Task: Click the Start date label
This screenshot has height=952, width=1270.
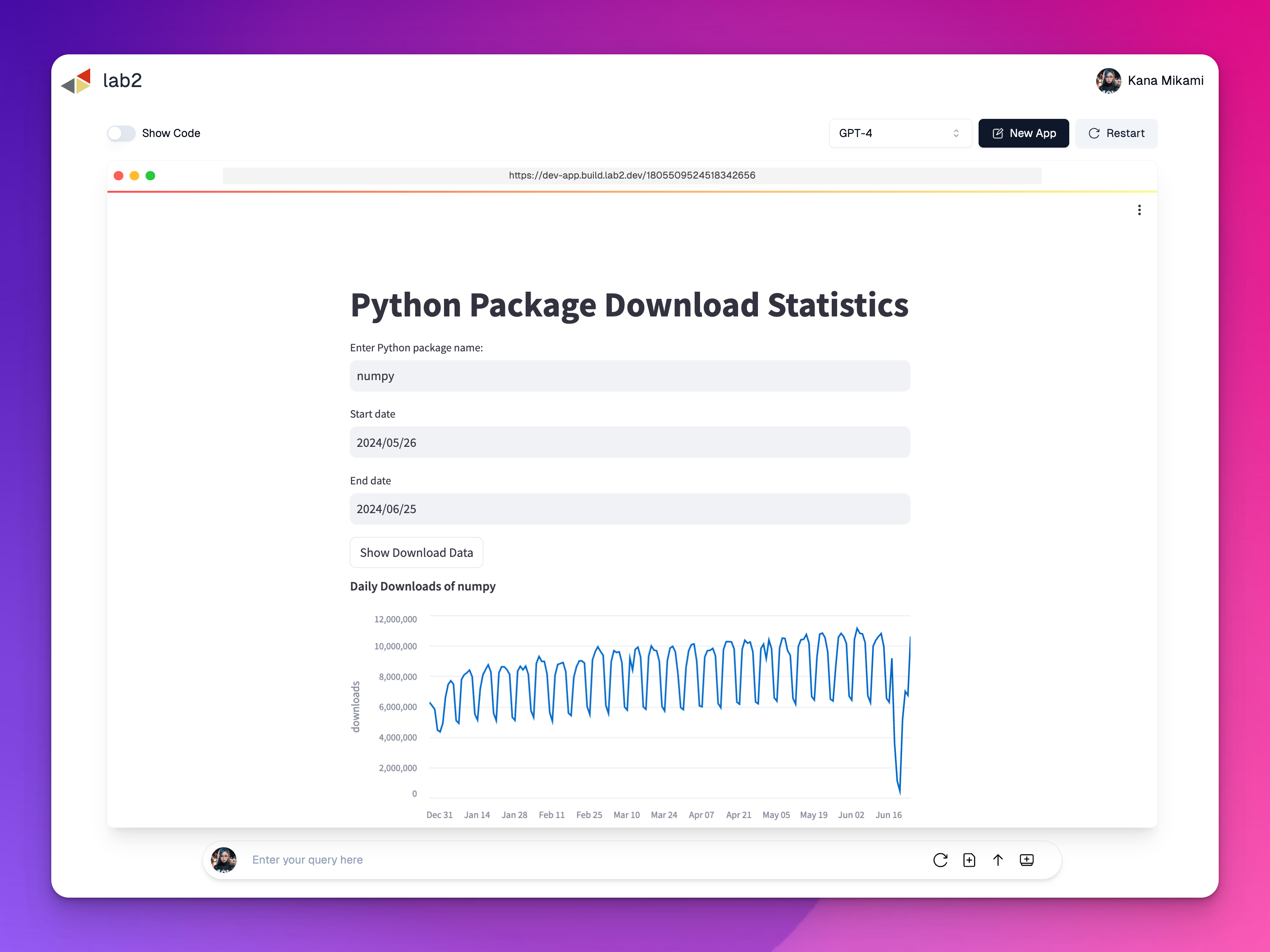Action: pyautogui.click(x=373, y=414)
